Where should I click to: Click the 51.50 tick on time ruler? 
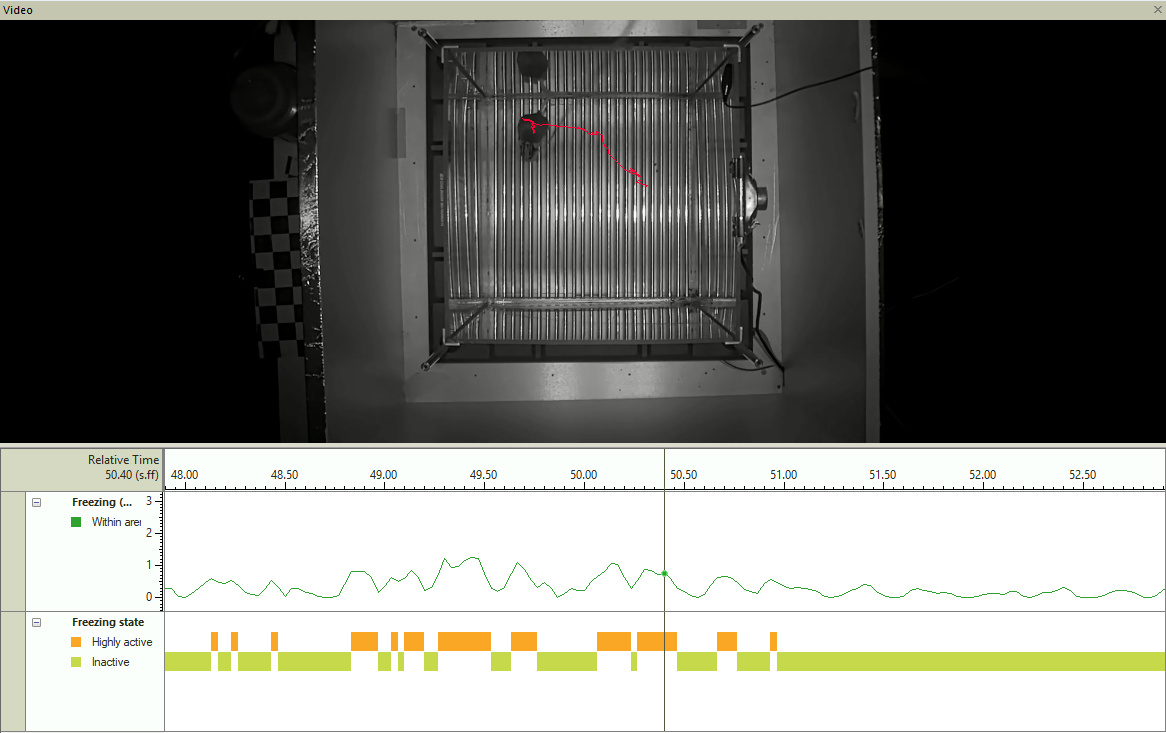tap(883, 474)
